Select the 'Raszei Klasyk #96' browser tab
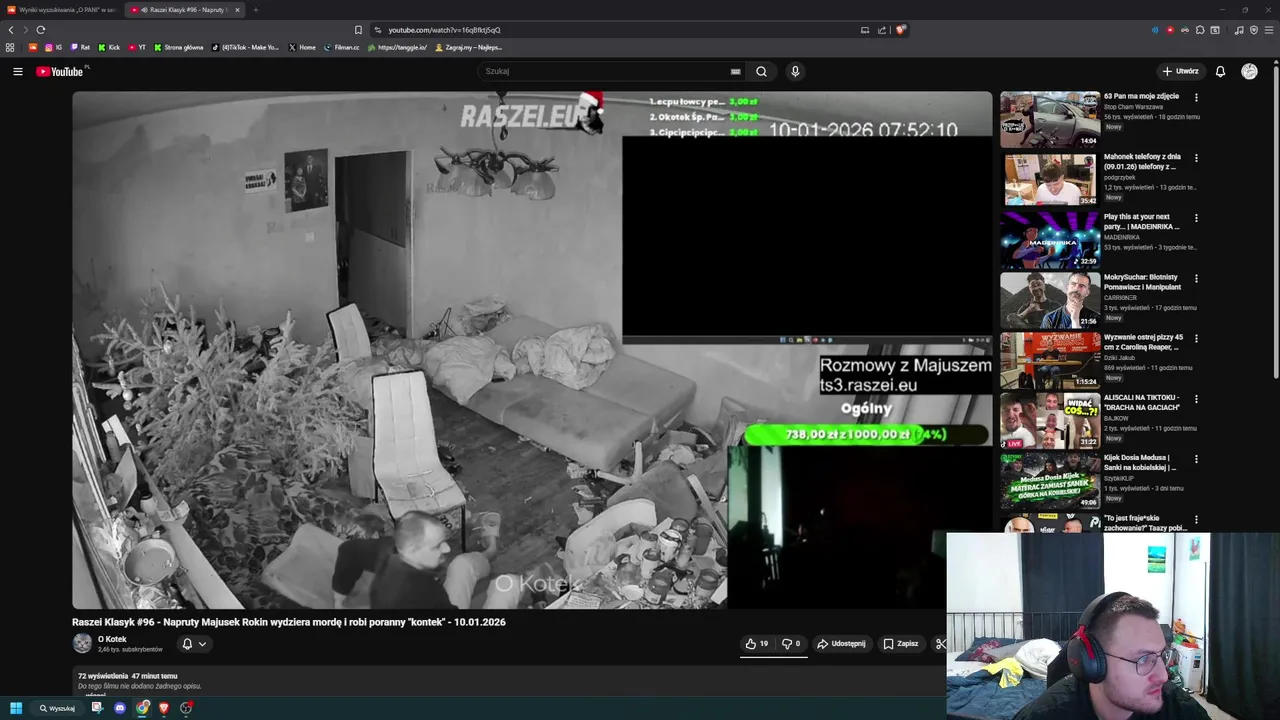The image size is (1280, 720). (185, 10)
